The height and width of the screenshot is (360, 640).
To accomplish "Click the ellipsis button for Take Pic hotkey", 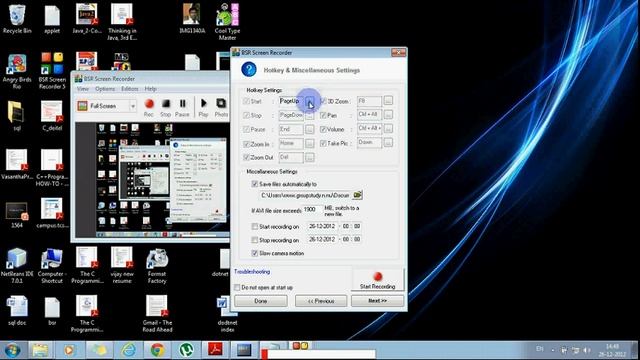I will (388, 142).
